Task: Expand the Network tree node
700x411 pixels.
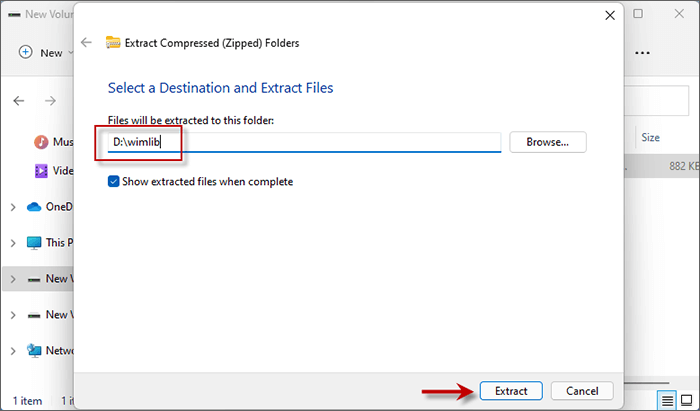Action: [x=12, y=351]
